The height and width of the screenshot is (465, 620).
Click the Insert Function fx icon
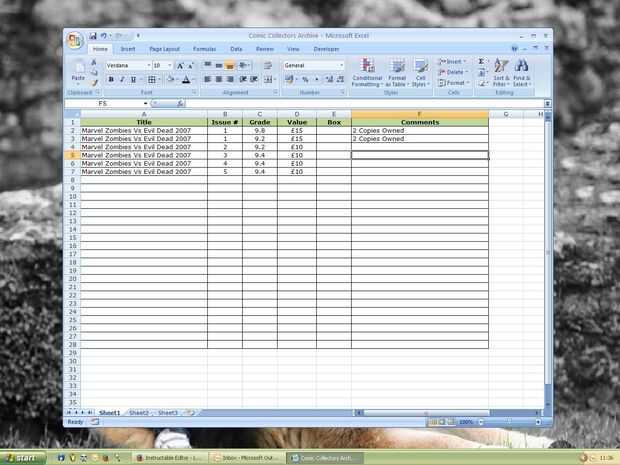tap(180, 103)
